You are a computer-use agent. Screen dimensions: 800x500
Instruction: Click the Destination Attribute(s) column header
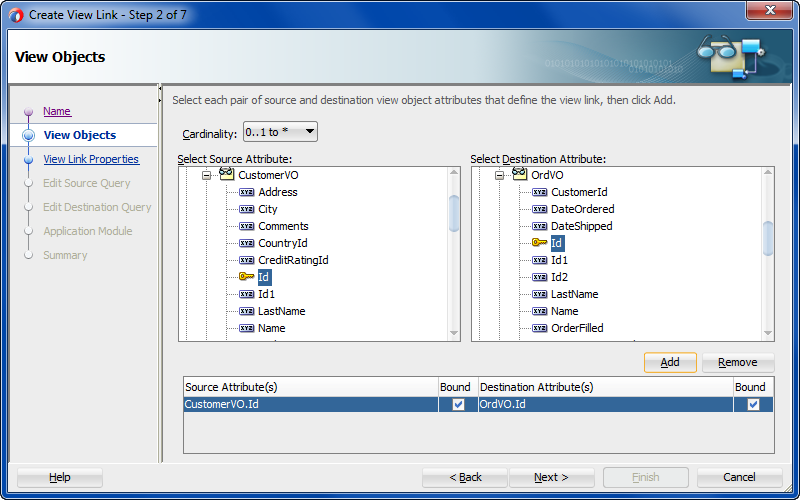click(606, 387)
